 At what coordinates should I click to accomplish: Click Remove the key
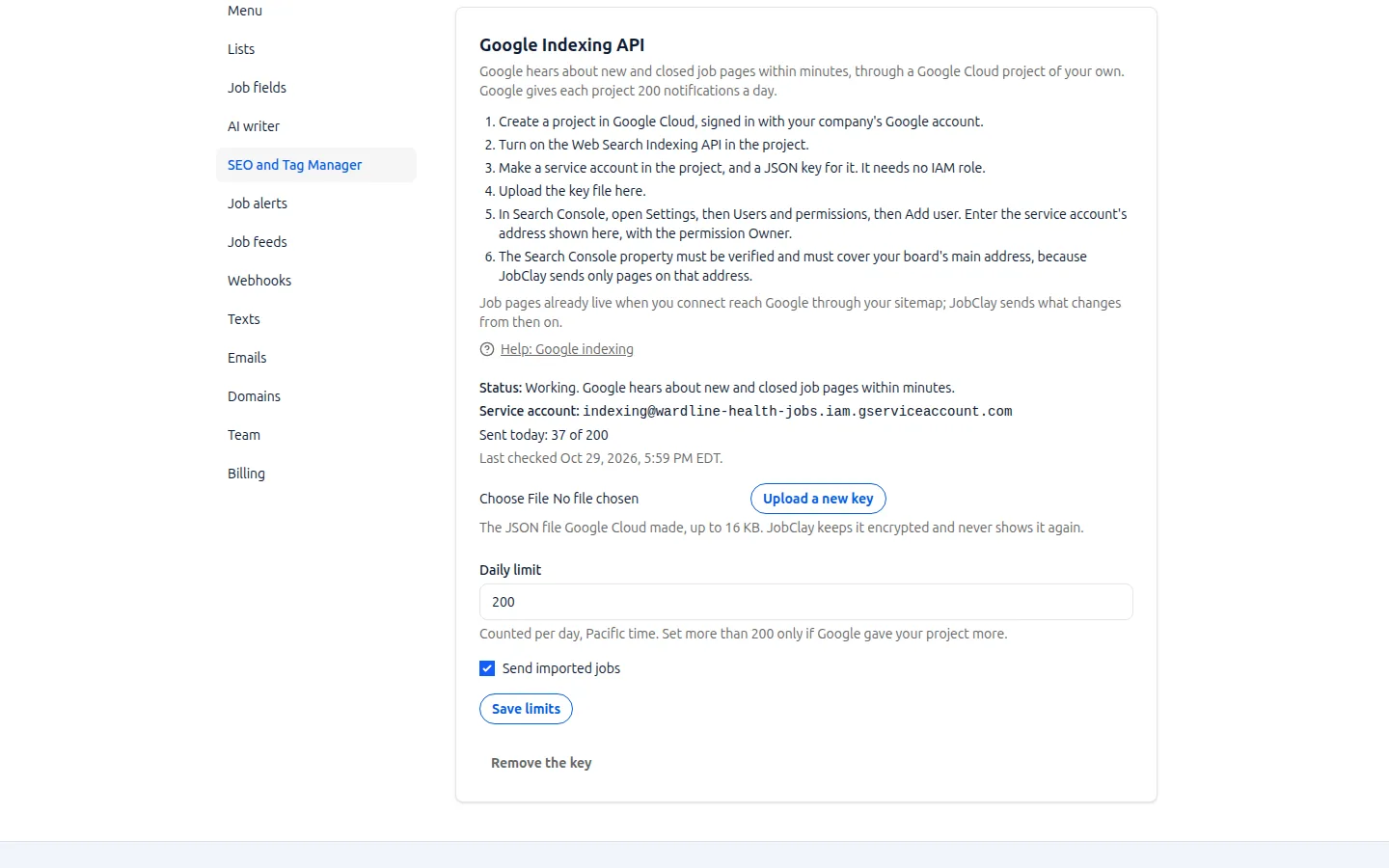click(x=541, y=763)
